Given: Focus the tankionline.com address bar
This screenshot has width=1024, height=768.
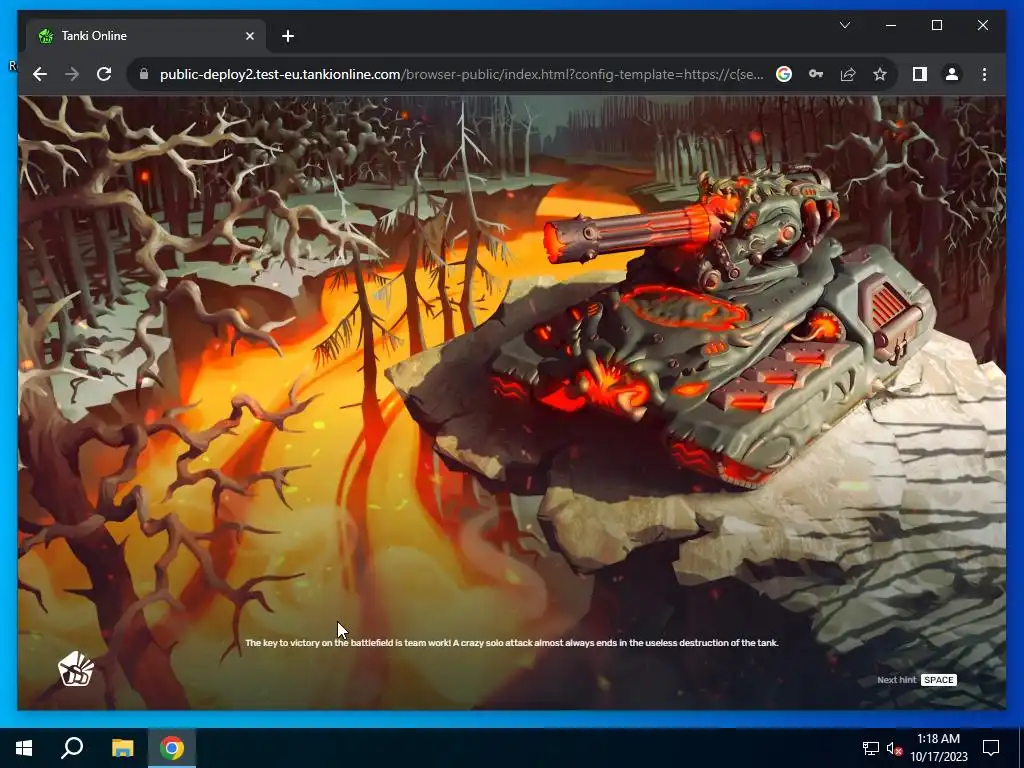Looking at the screenshot, I should coord(461,74).
